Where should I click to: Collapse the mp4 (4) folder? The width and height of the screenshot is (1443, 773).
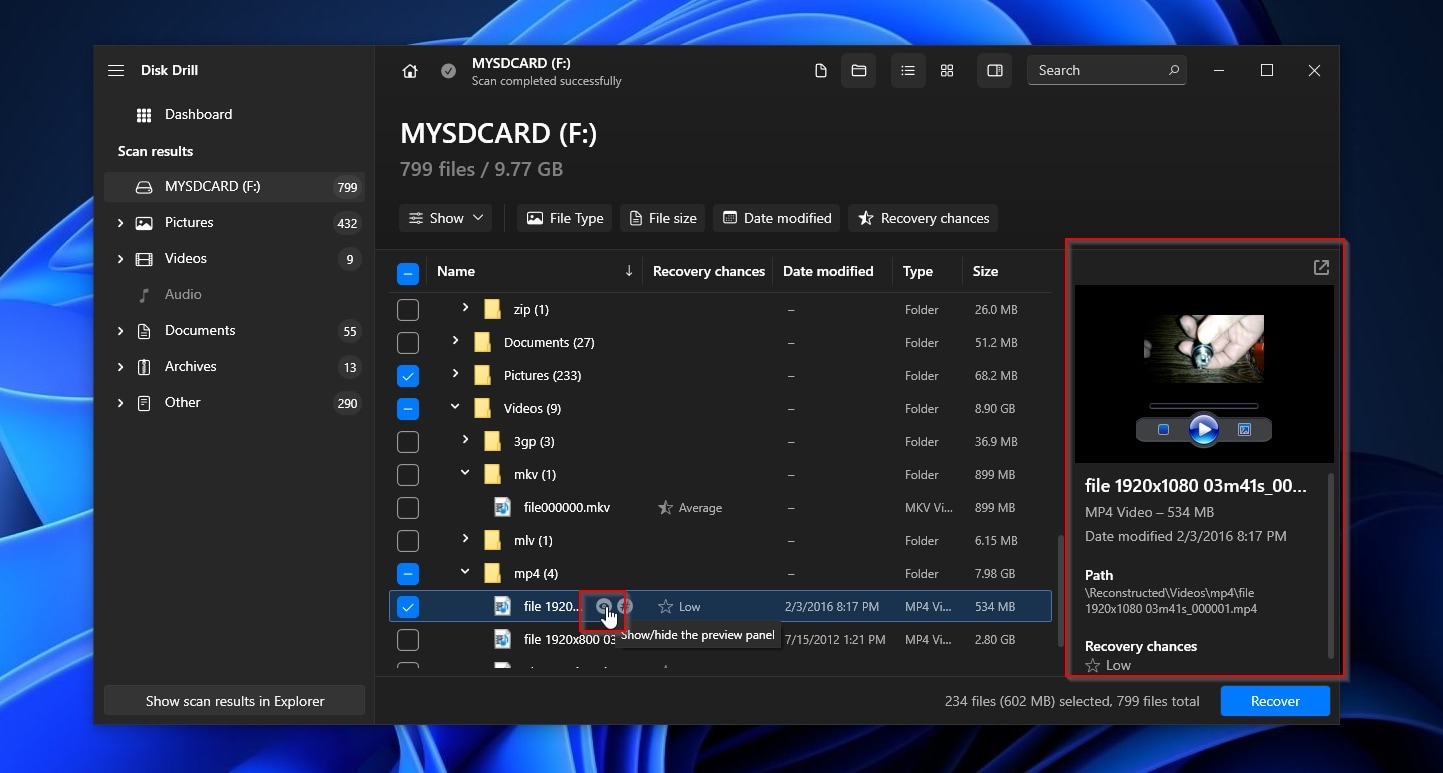(x=464, y=573)
